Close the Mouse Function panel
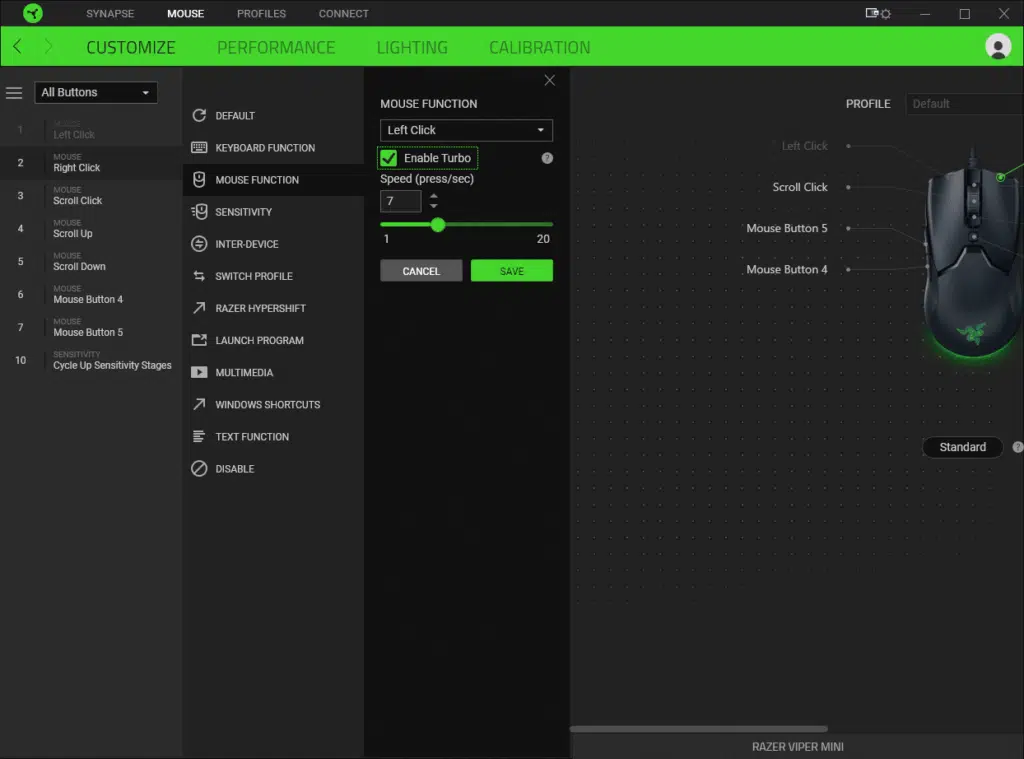1024x759 pixels. 549,80
